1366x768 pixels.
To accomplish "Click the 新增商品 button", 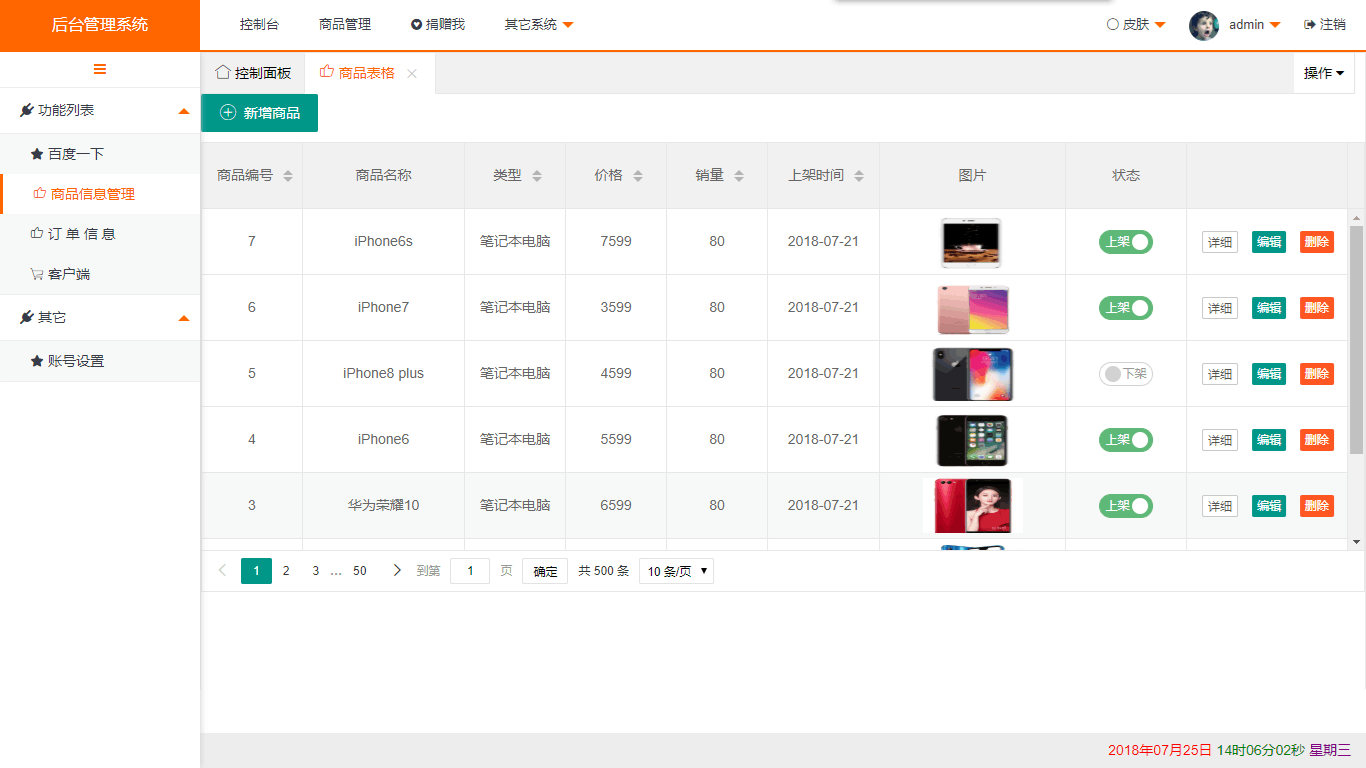I will click(260, 113).
